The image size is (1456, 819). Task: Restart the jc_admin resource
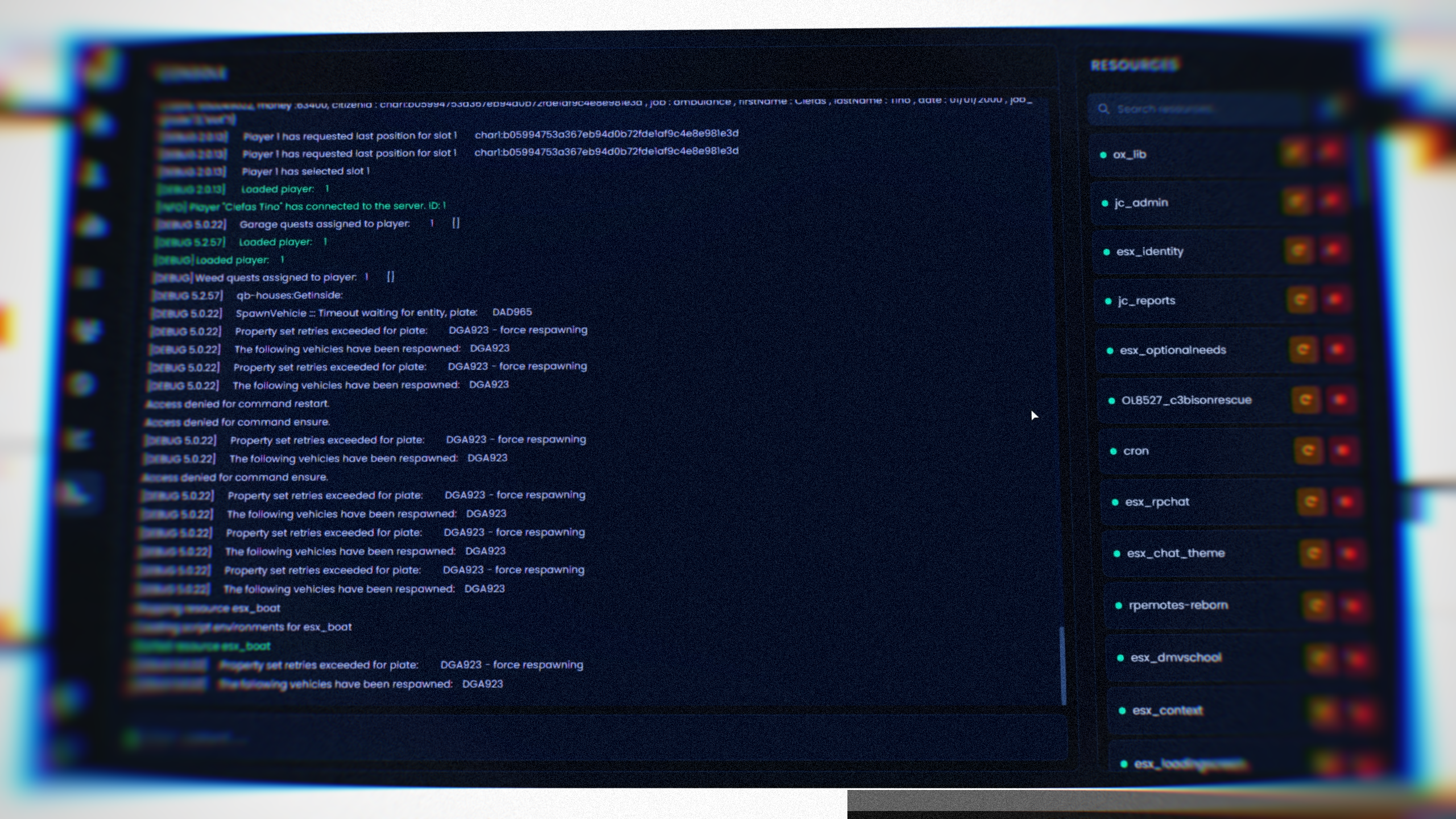(x=1297, y=201)
